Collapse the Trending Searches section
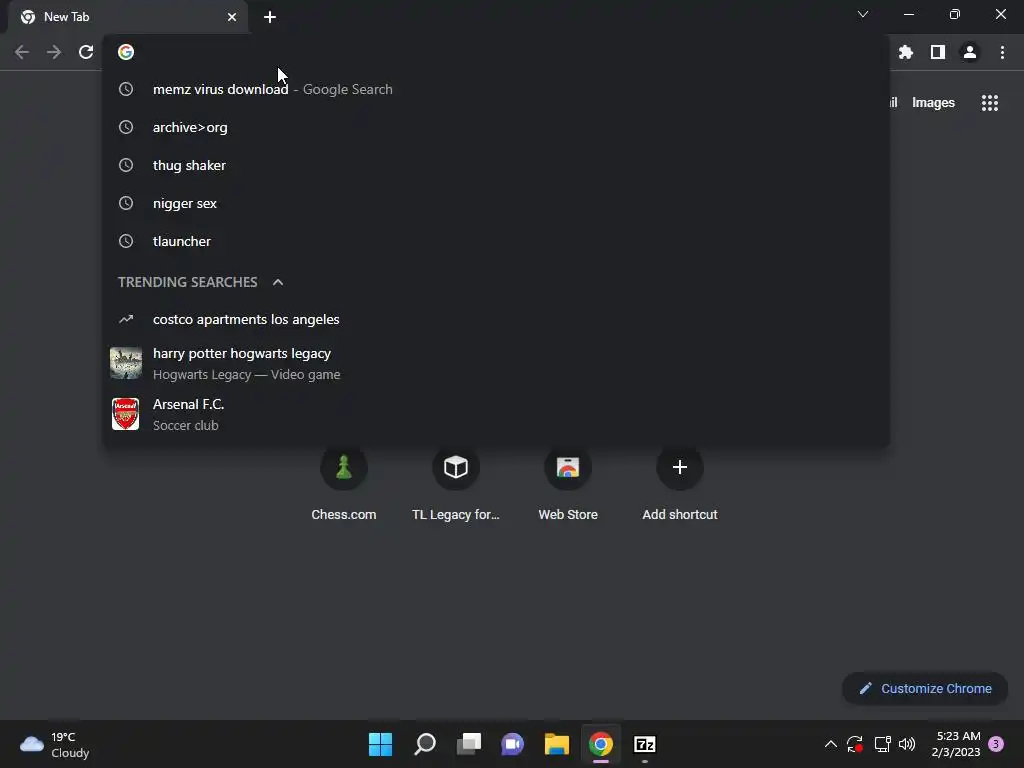 coord(278,282)
